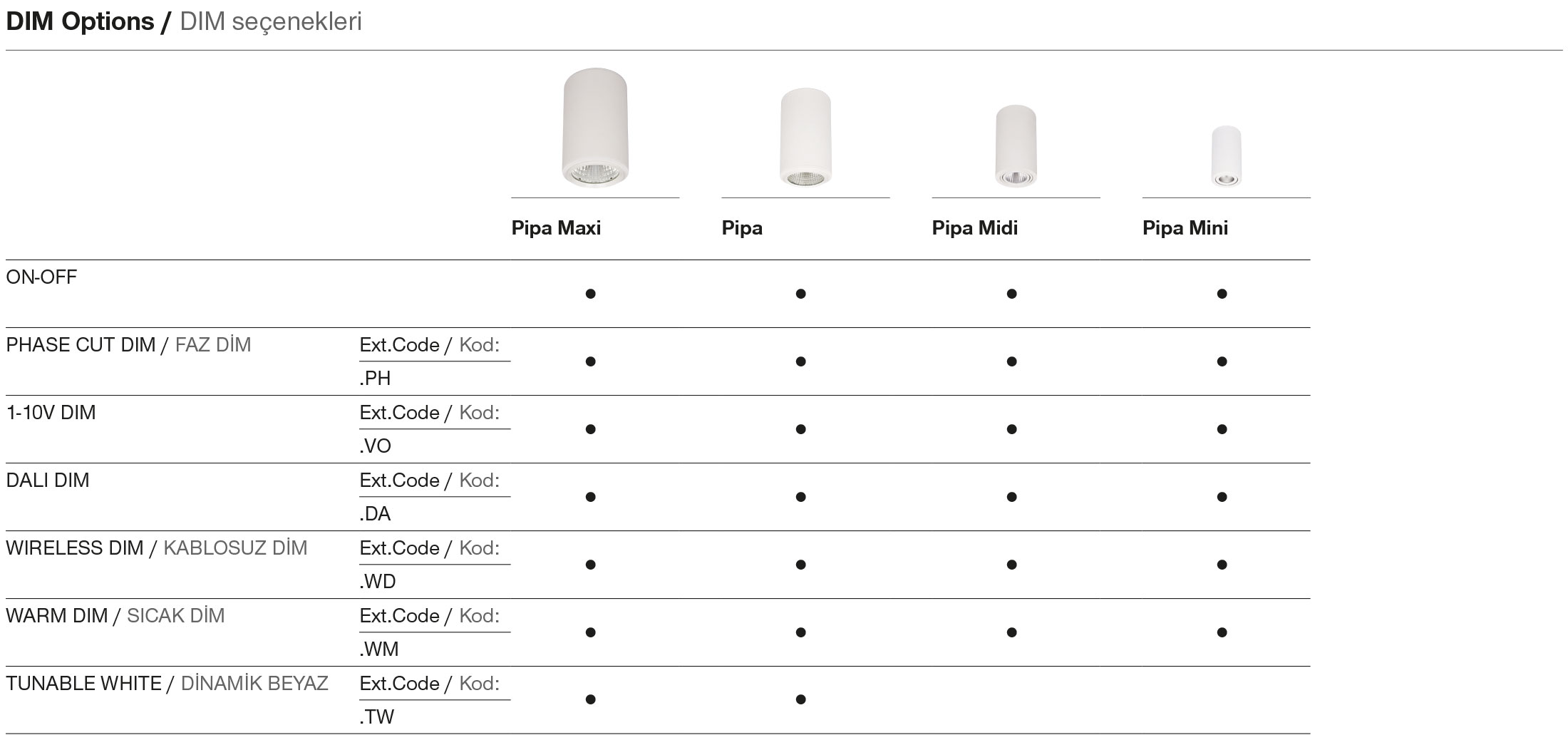This screenshot has width=1568, height=740.
Task: Click the Phase Cut Dim dot for Pipa
Action: point(800,361)
